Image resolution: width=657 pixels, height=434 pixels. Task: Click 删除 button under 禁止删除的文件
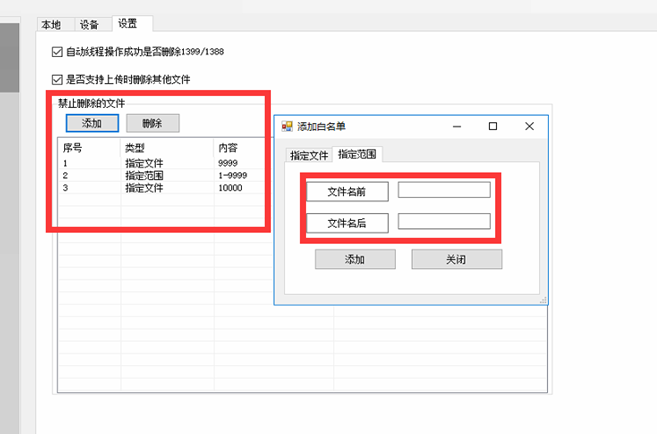[x=153, y=123]
